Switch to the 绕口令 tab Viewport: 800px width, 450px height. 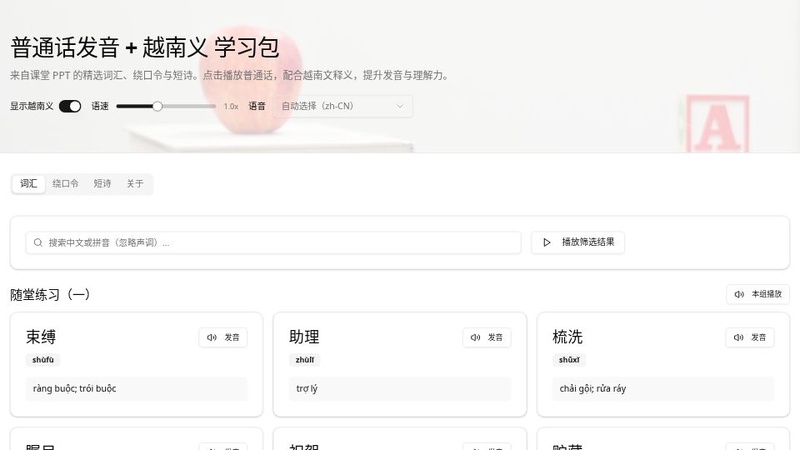[65, 184]
